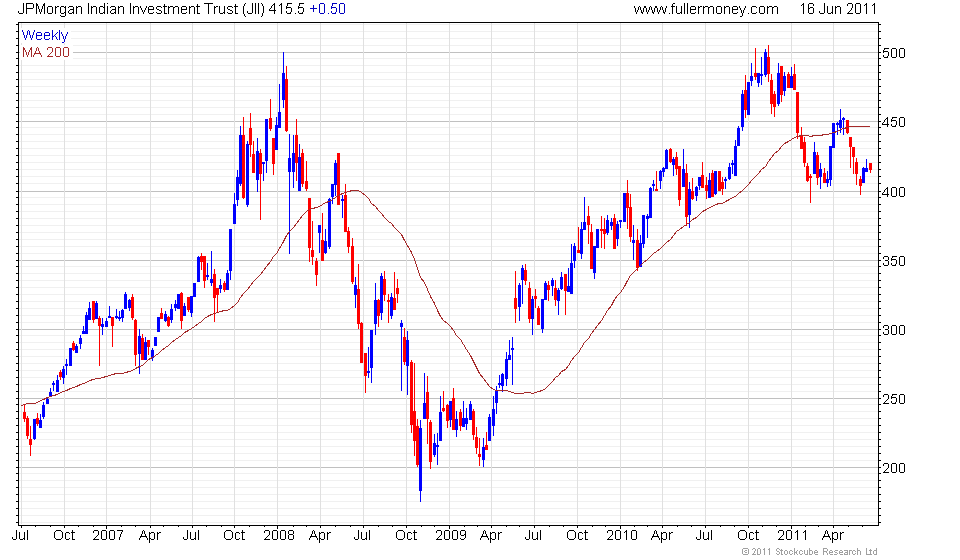
Task: Click the 350 price axis label
Action: coord(893,261)
